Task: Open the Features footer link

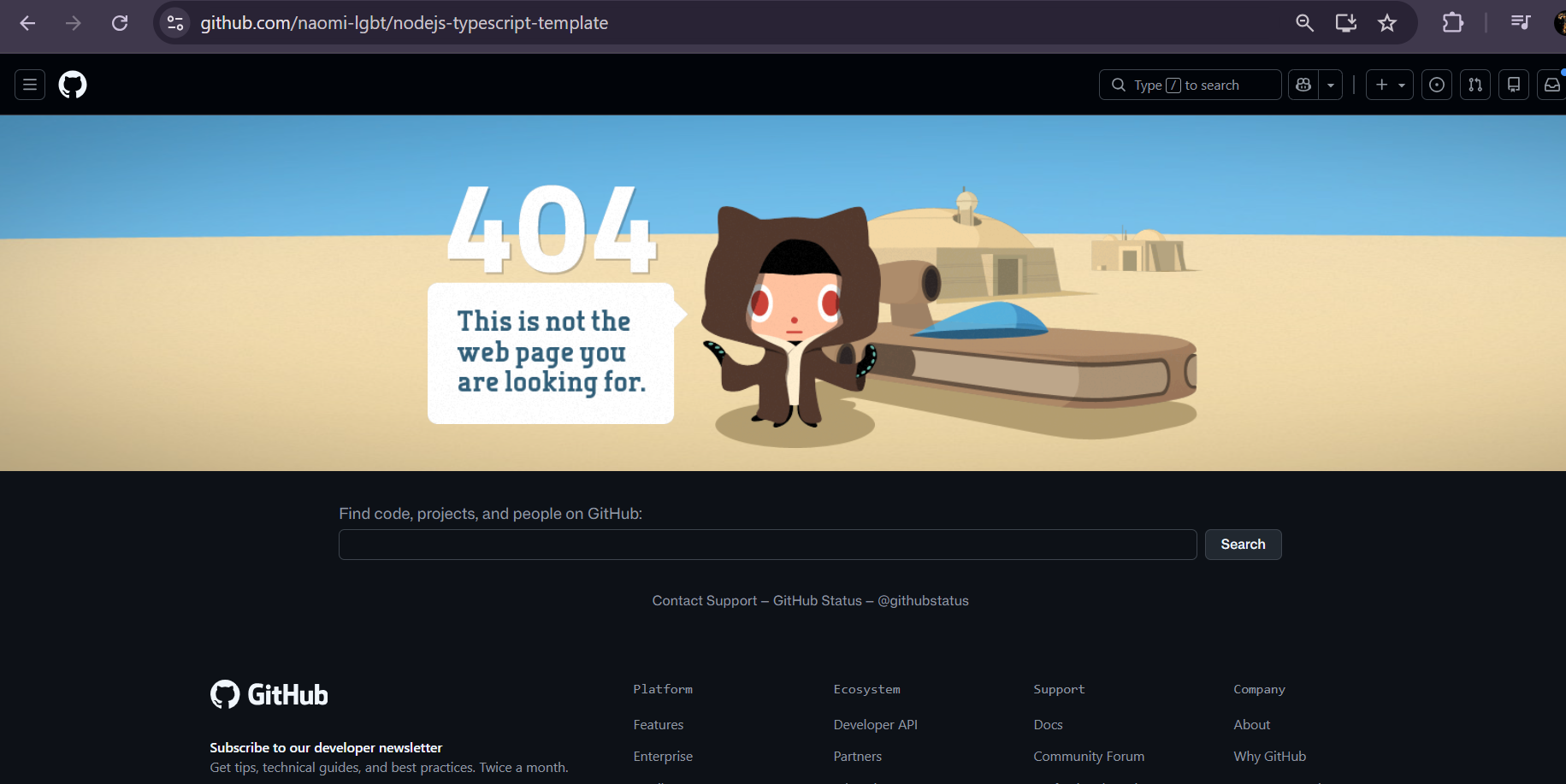Action: coord(658,725)
